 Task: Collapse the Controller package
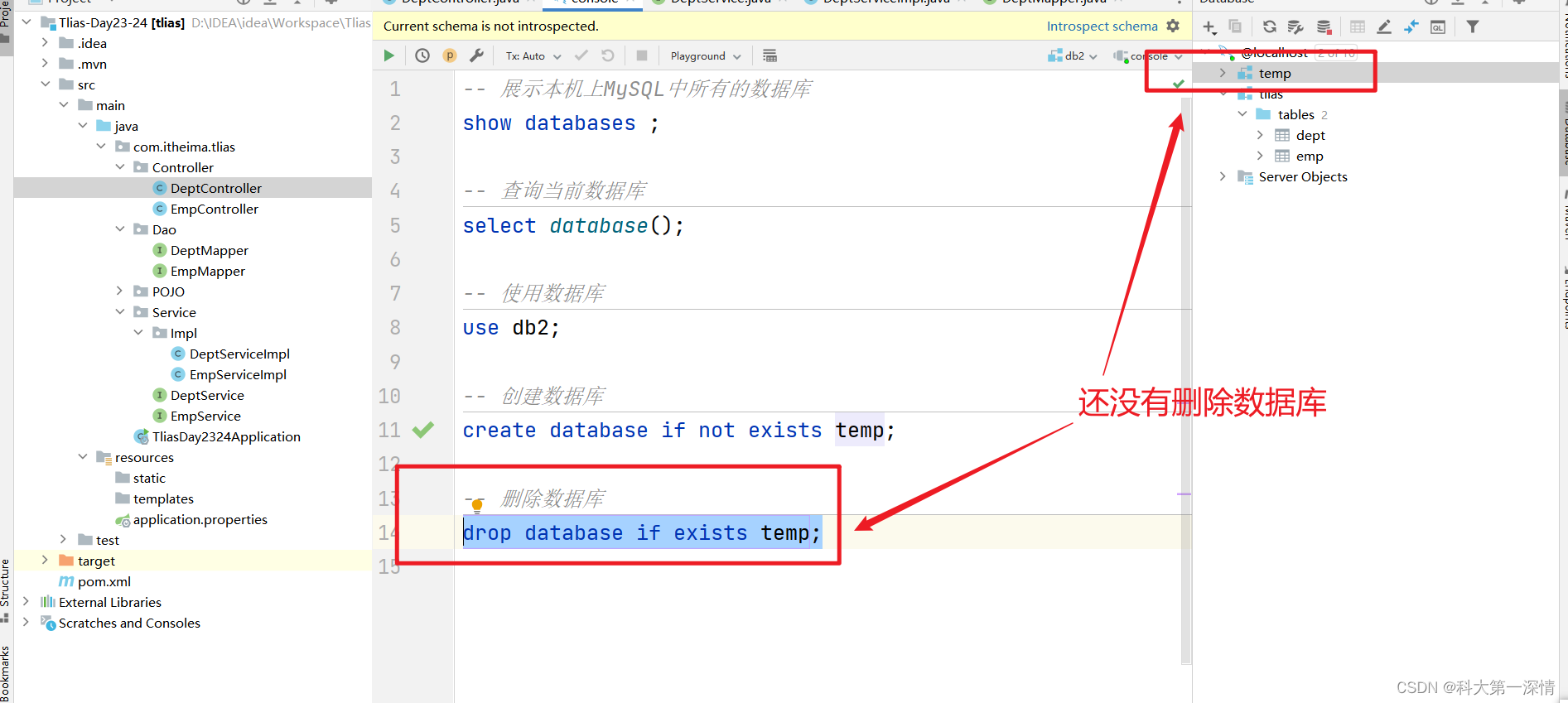(x=119, y=166)
